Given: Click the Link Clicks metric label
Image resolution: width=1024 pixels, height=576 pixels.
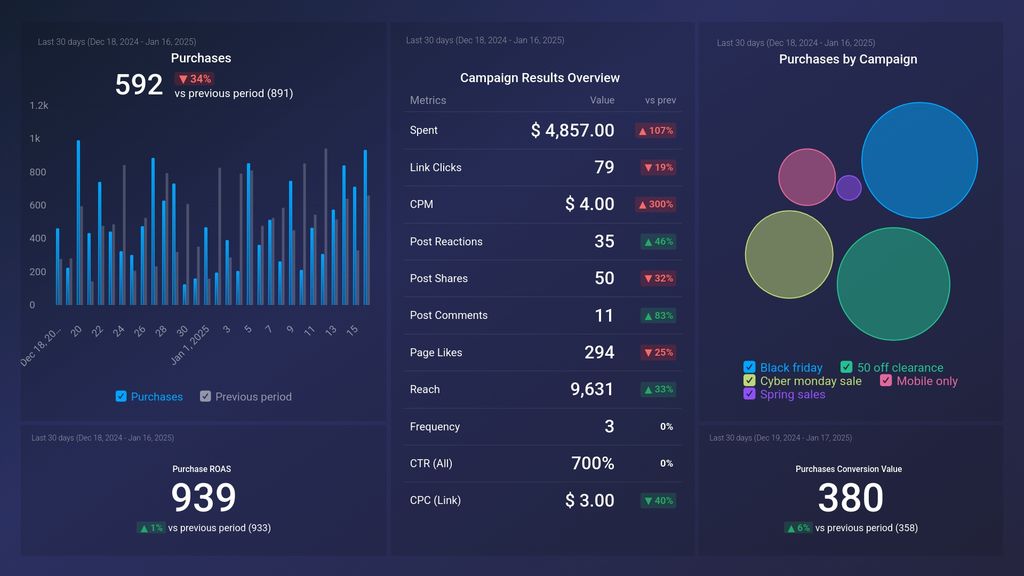Looking at the screenshot, I should click(x=436, y=167).
